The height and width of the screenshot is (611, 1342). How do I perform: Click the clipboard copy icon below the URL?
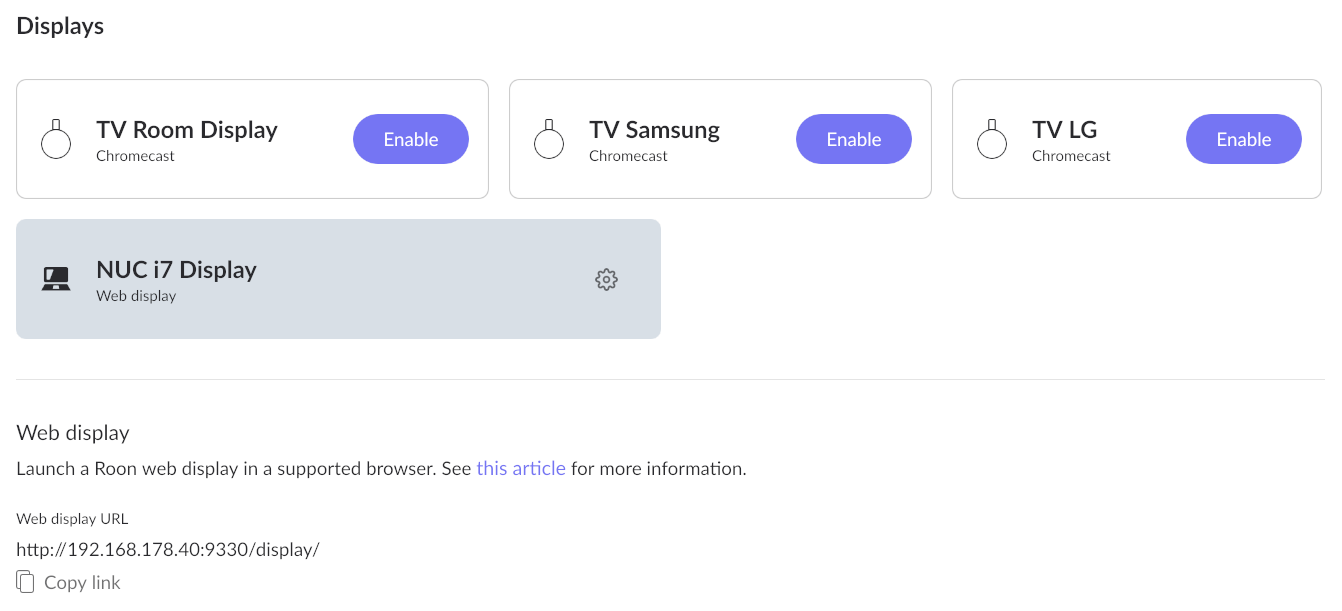(x=26, y=582)
